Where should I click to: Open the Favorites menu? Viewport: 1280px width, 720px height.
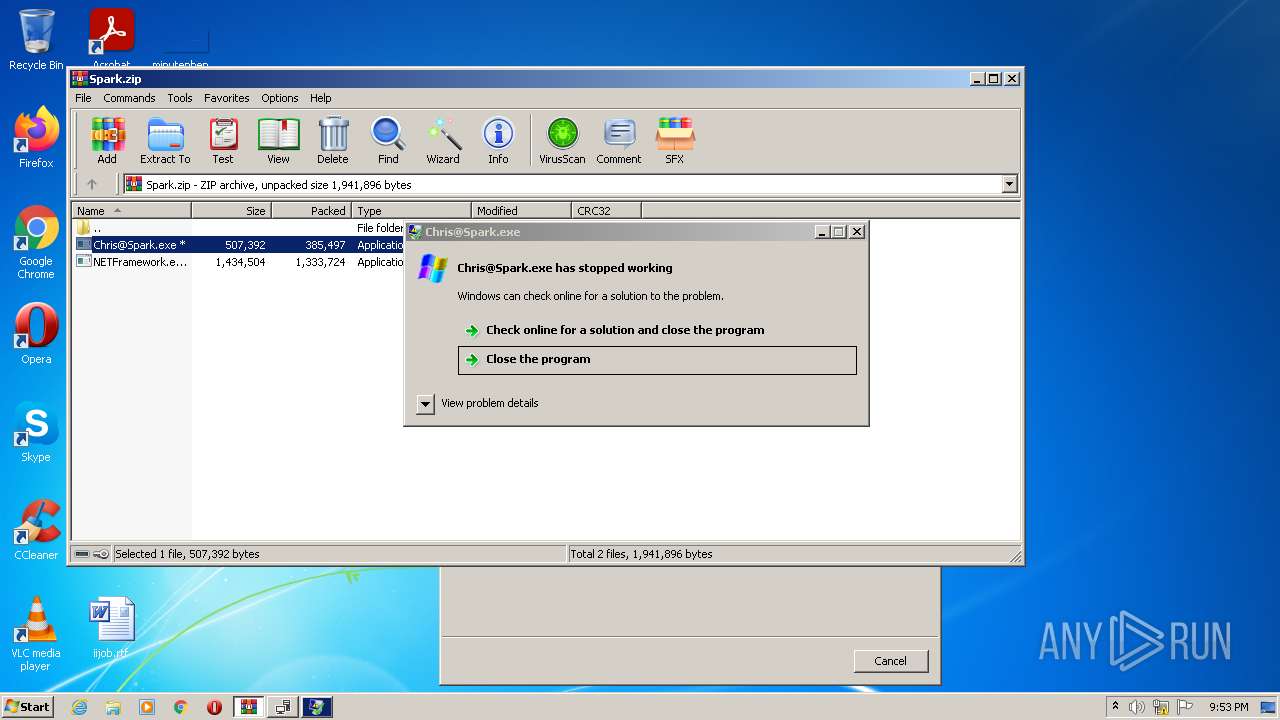click(x=227, y=98)
